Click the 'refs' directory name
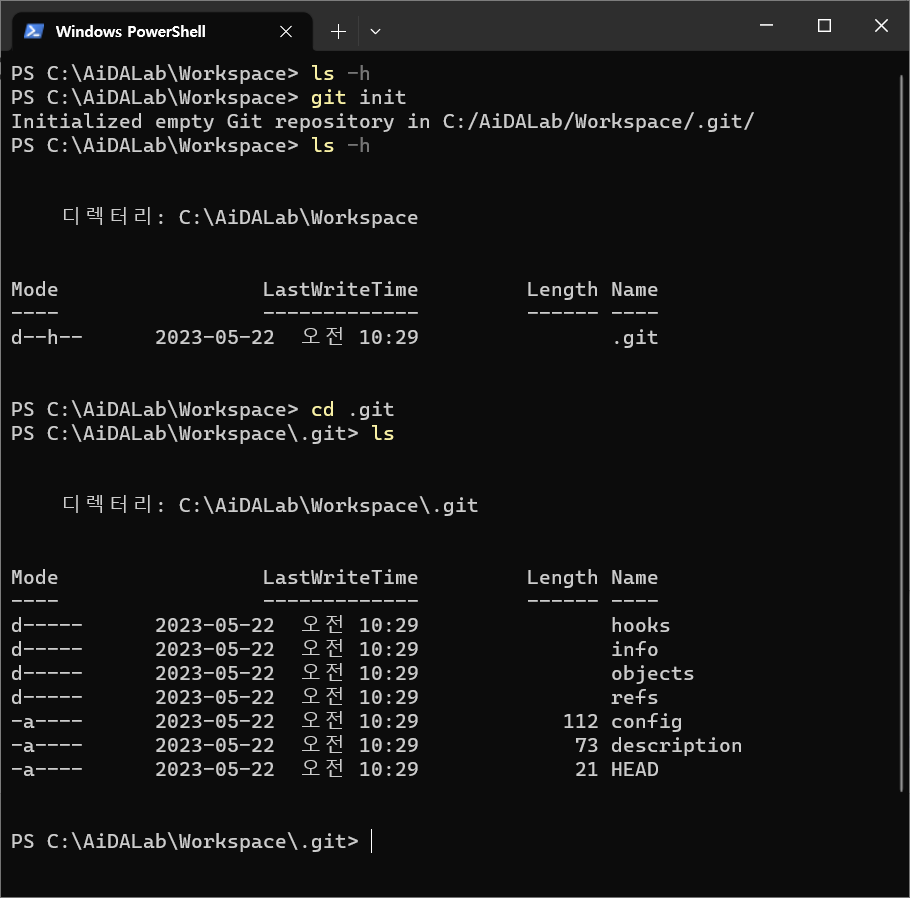 click(x=634, y=697)
